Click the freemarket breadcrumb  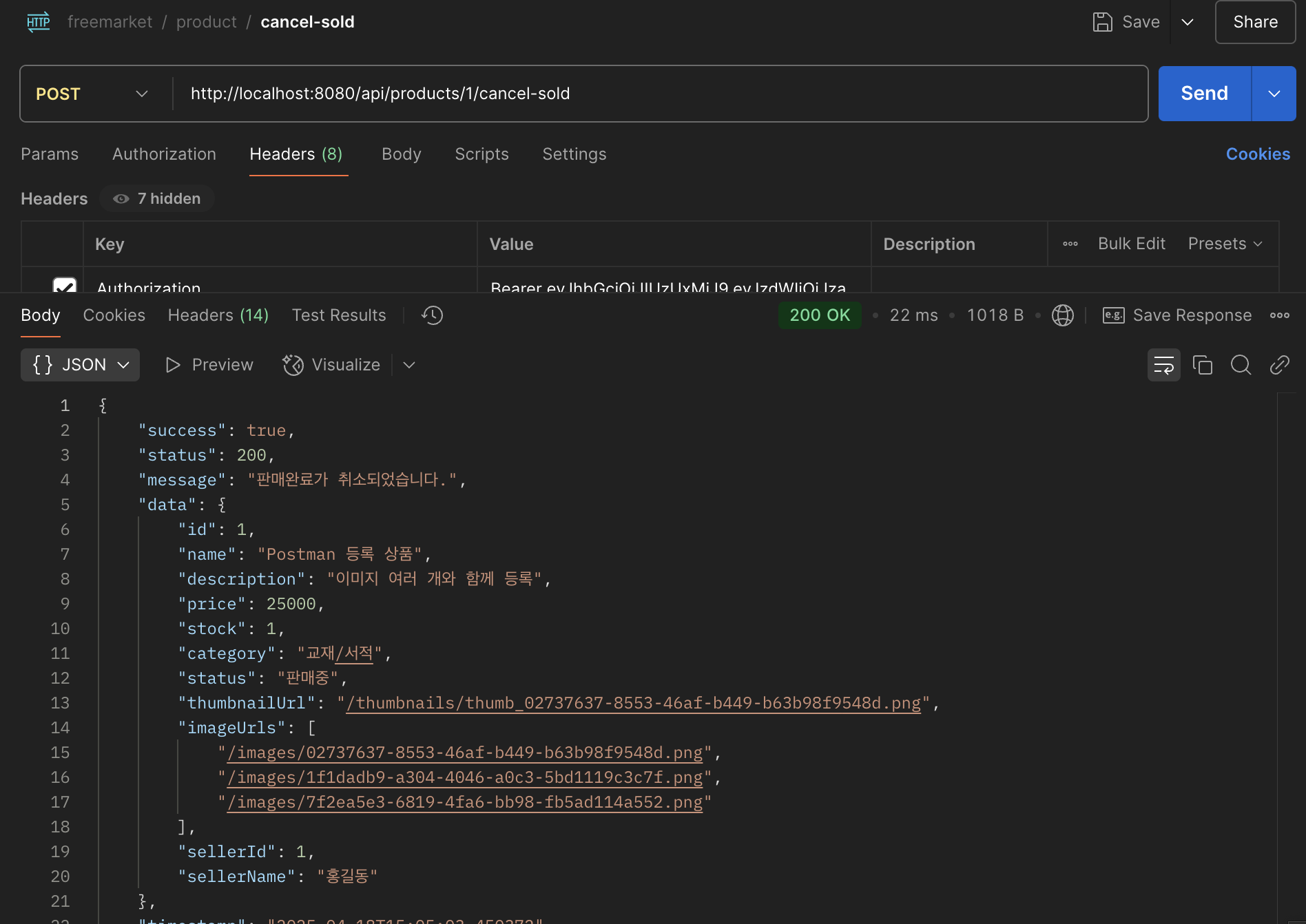click(110, 22)
